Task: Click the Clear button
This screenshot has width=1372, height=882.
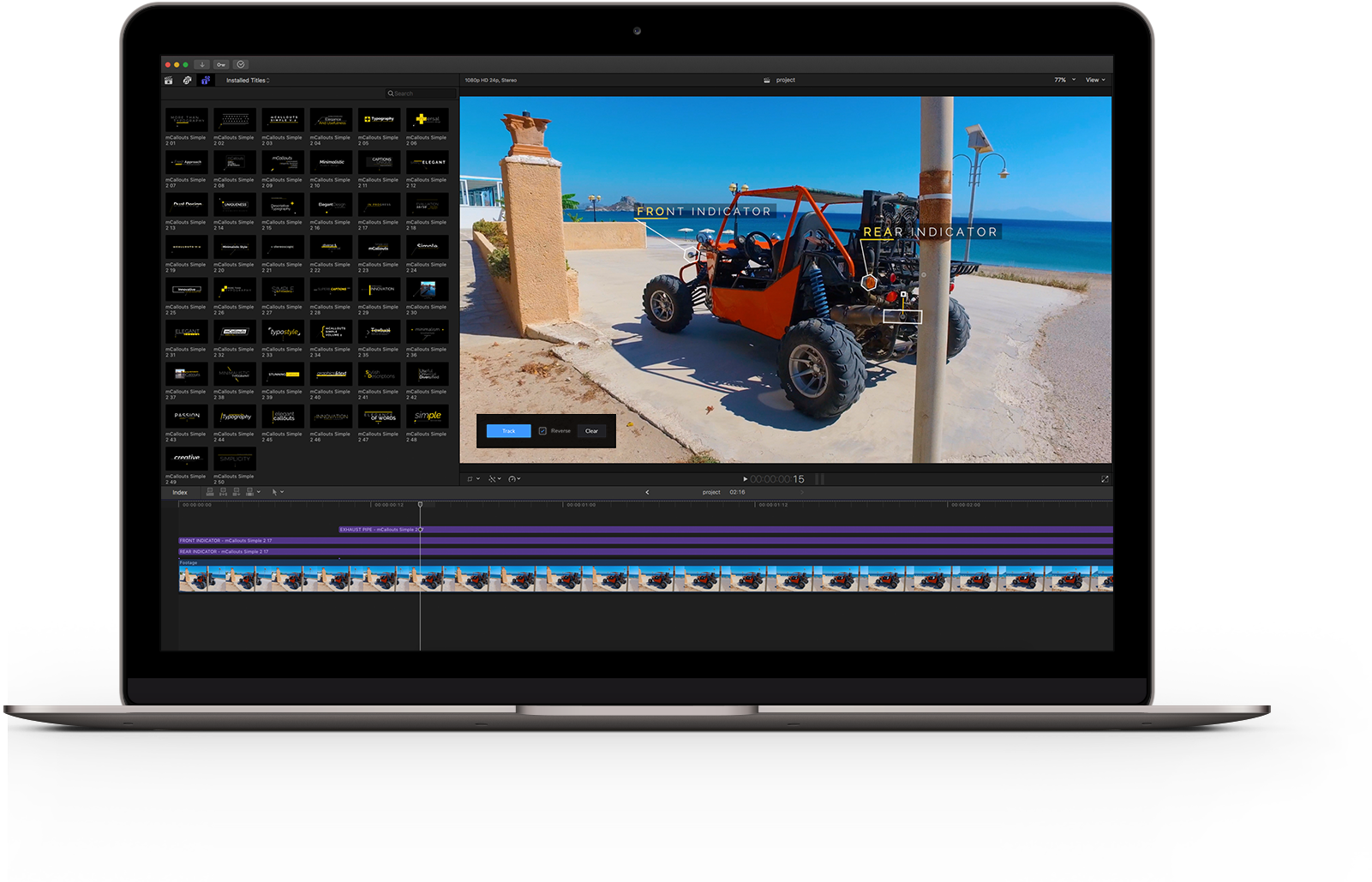Action: tap(591, 431)
